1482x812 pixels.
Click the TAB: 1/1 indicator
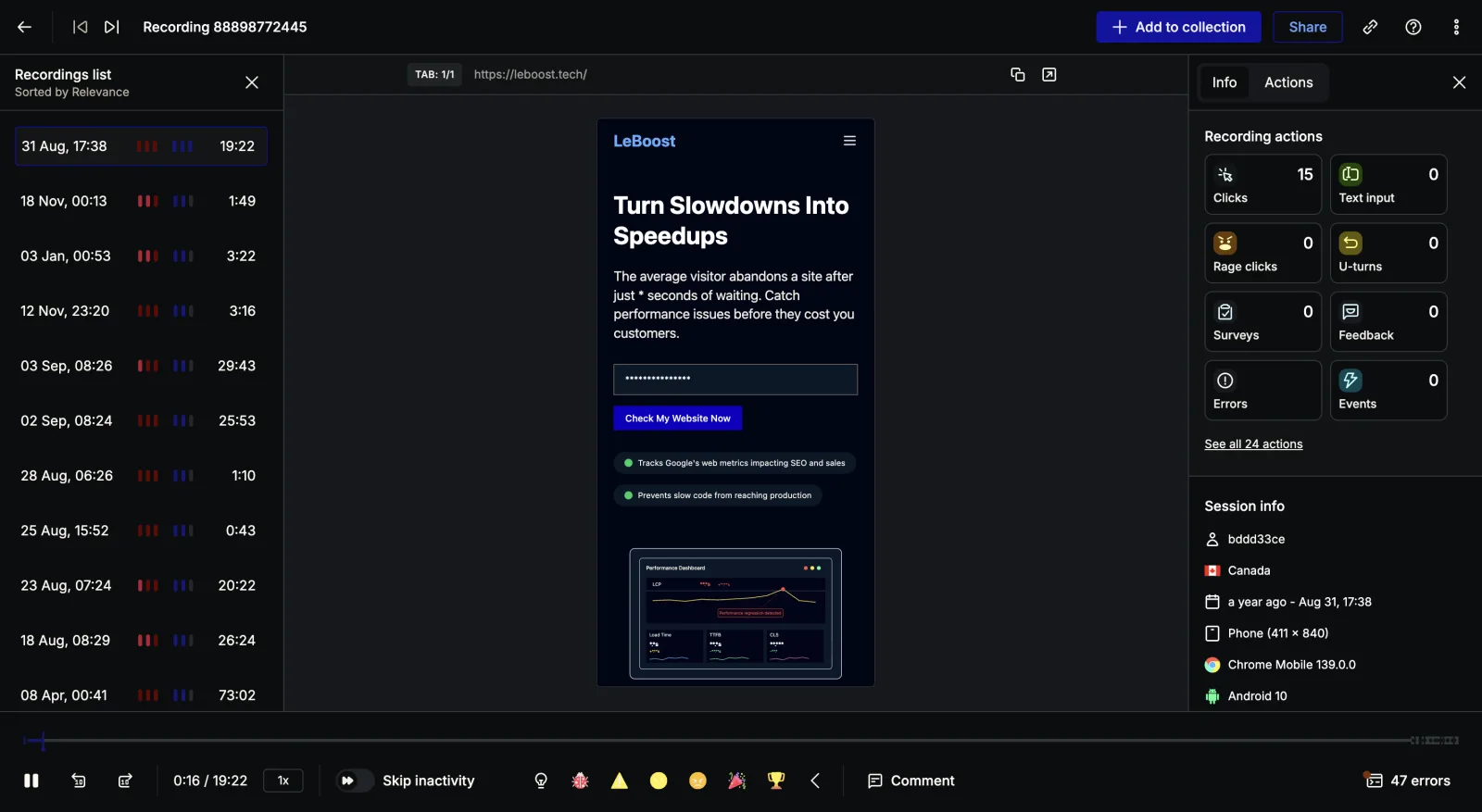[x=434, y=74]
